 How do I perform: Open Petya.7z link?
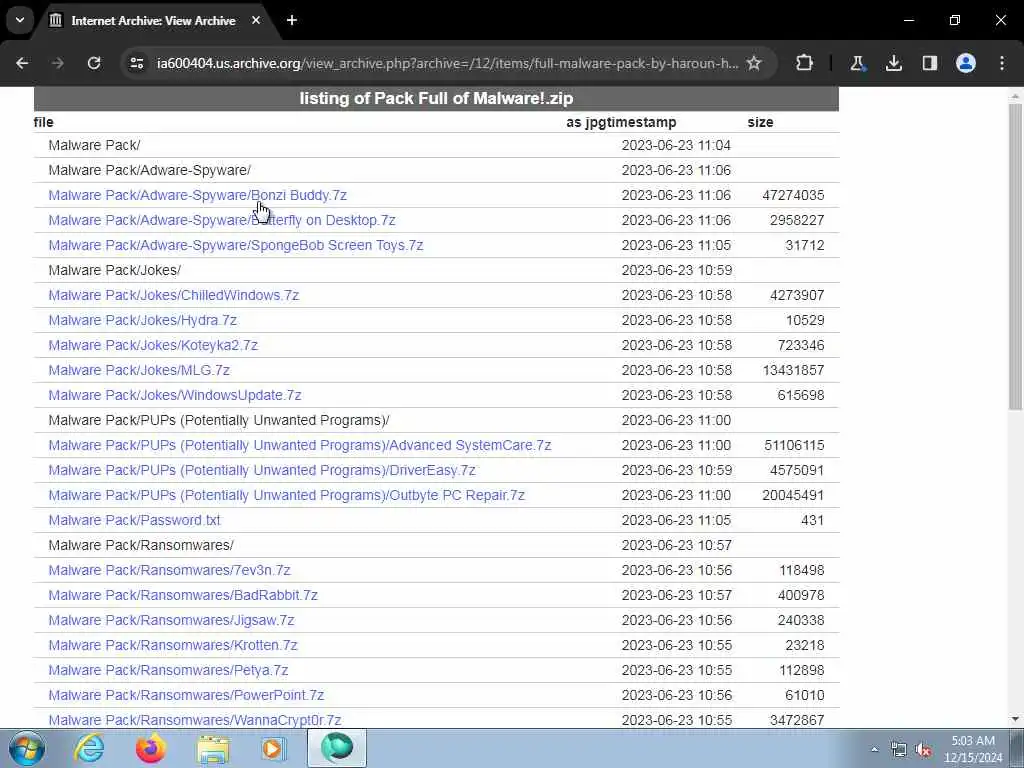click(168, 670)
